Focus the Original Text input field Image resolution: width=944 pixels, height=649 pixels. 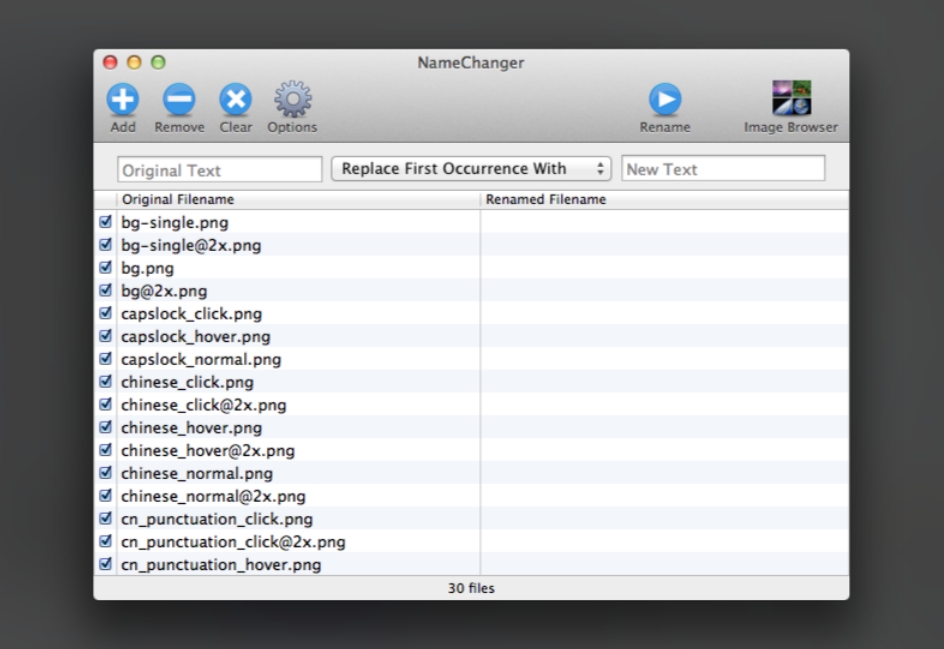pos(220,170)
